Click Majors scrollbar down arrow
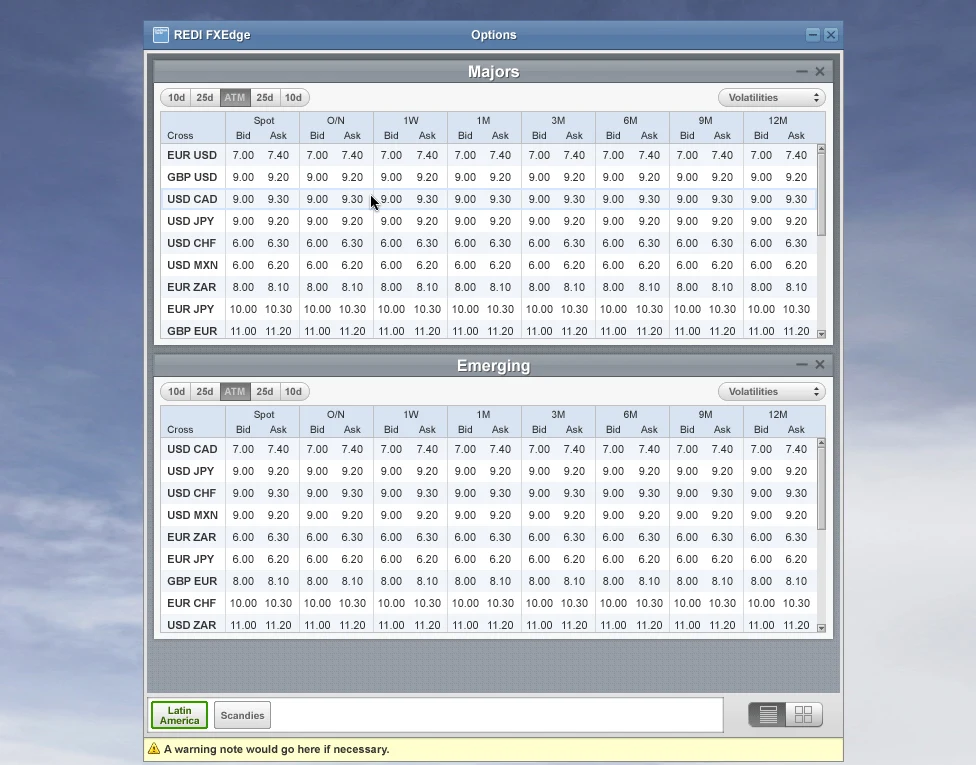The width and height of the screenshot is (976, 765). coord(822,334)
